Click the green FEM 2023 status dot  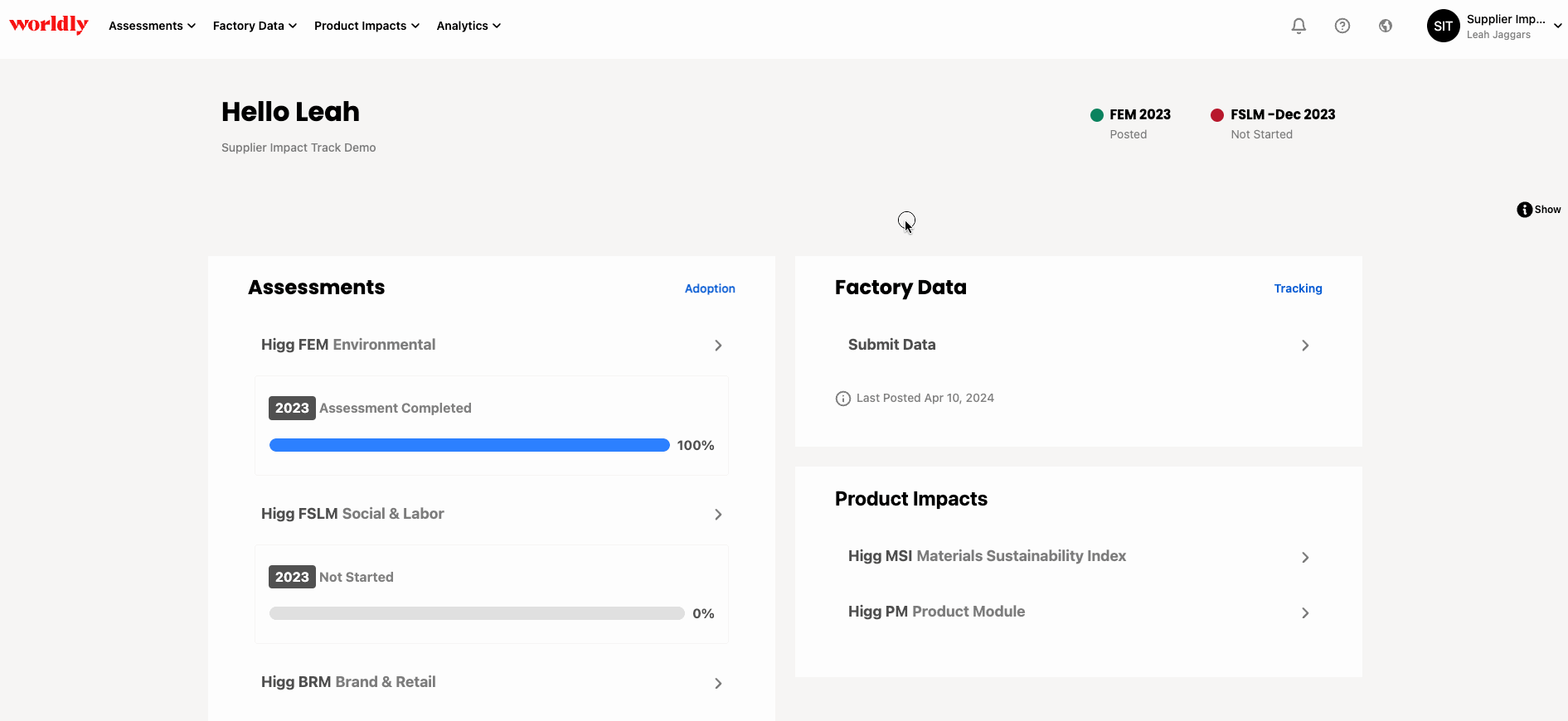tap(1096, 115)
